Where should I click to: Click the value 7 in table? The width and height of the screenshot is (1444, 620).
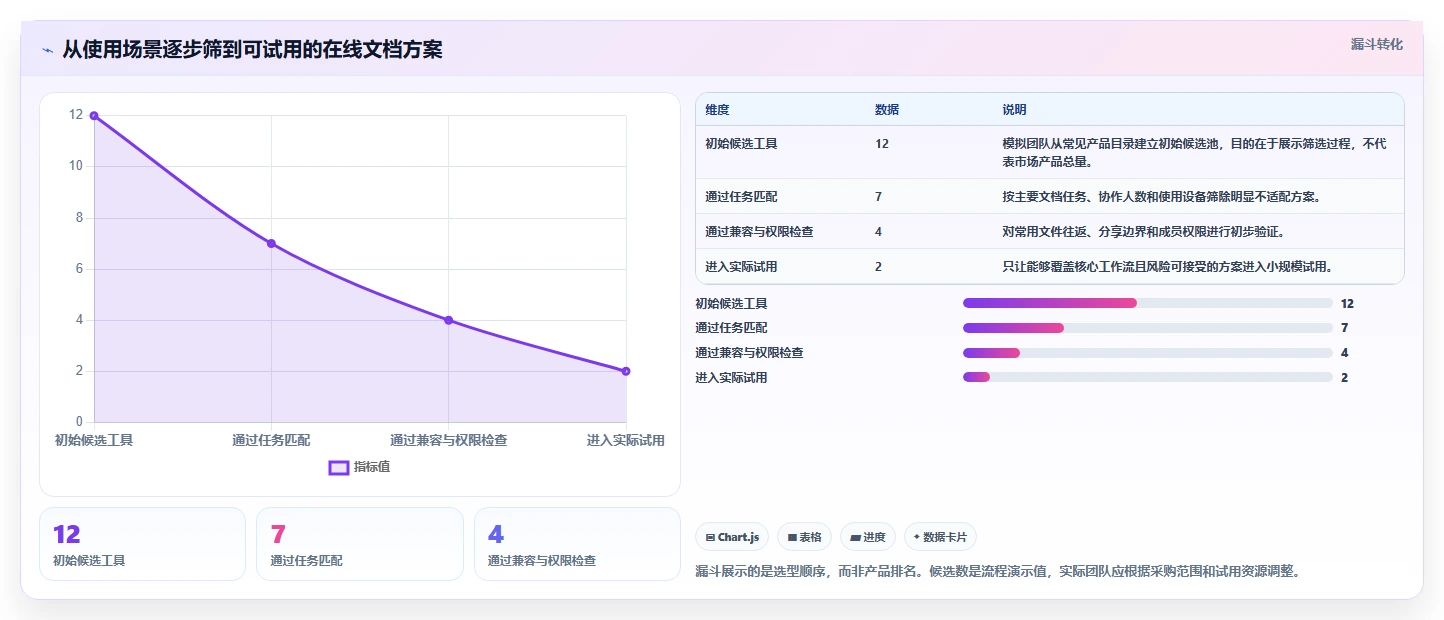tap(878, 197)
